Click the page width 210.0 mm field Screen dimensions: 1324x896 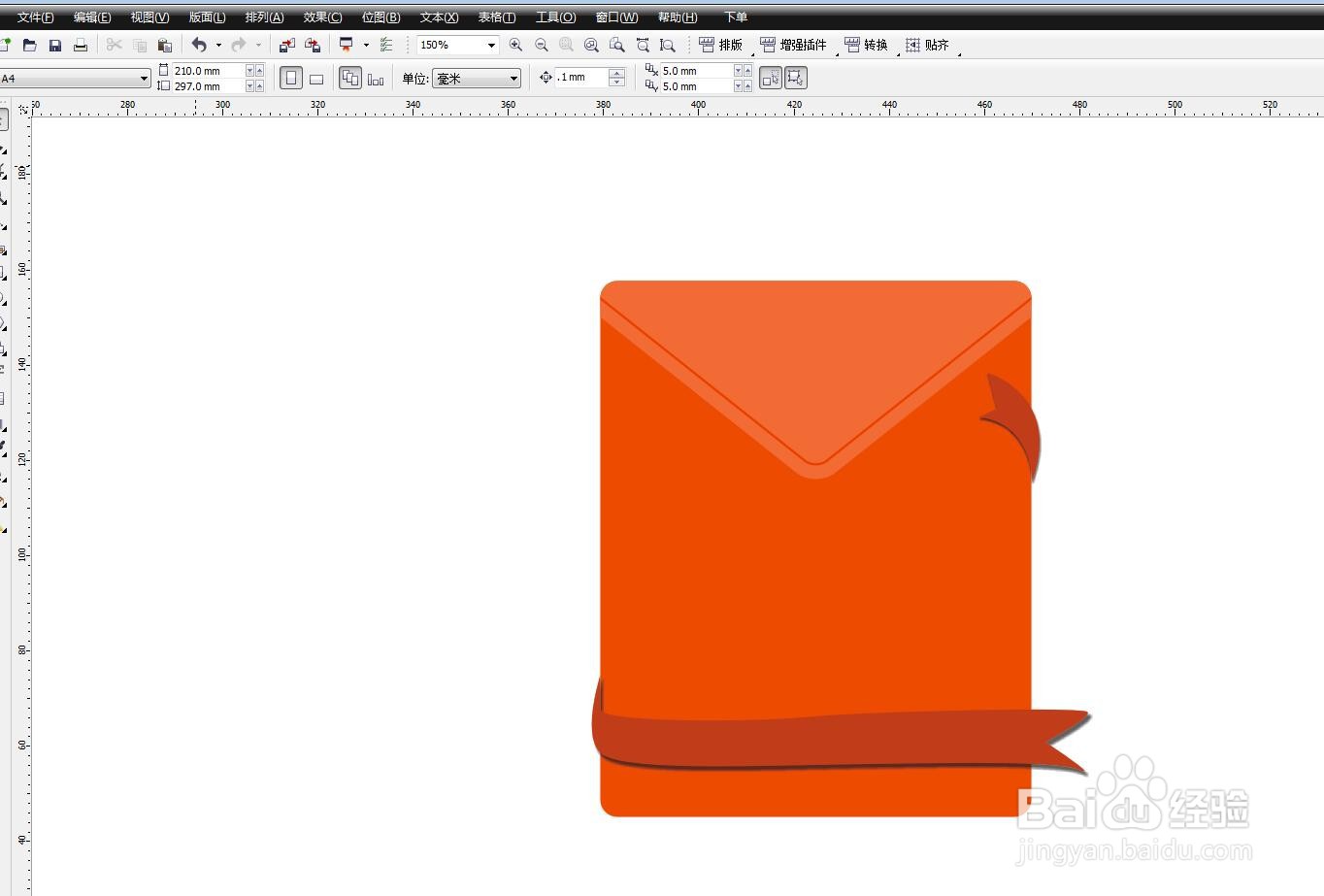208,71
